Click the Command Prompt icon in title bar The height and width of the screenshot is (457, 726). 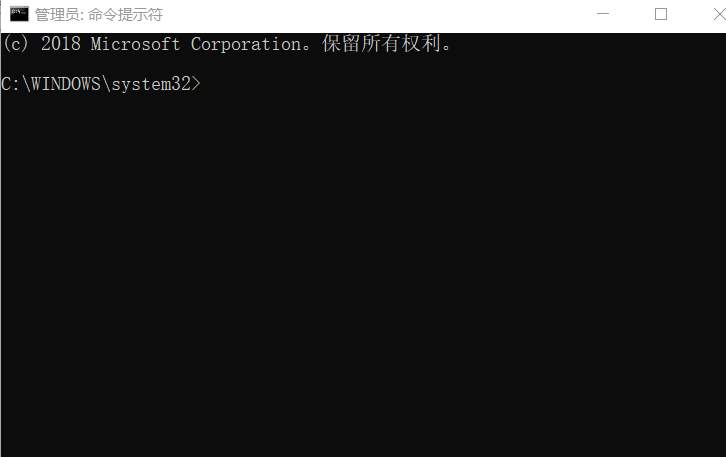click(x=18, y=14)
